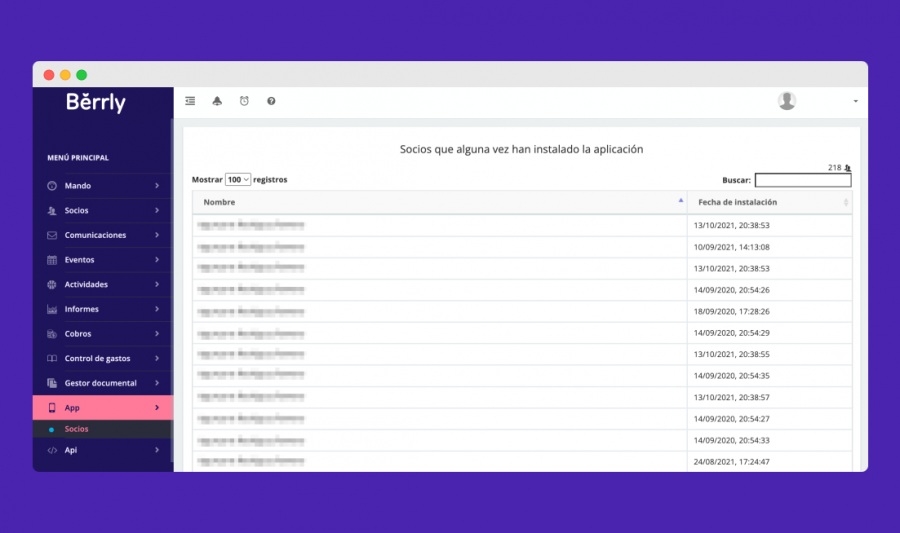Image resolution: width=900 pixels, height=533 pixels.
Task: Click the Api code brackets icon
Action: coord(52,450)
